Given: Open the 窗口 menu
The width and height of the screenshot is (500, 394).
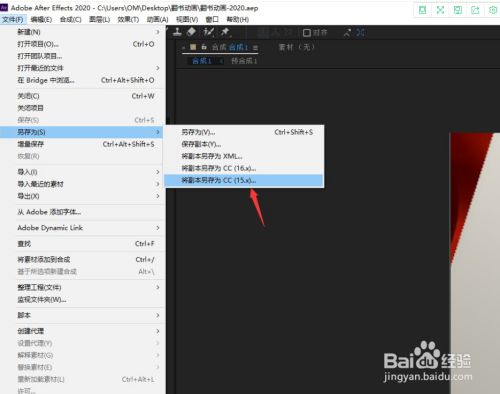Looking at the screenshot, I should pos(212,19).
